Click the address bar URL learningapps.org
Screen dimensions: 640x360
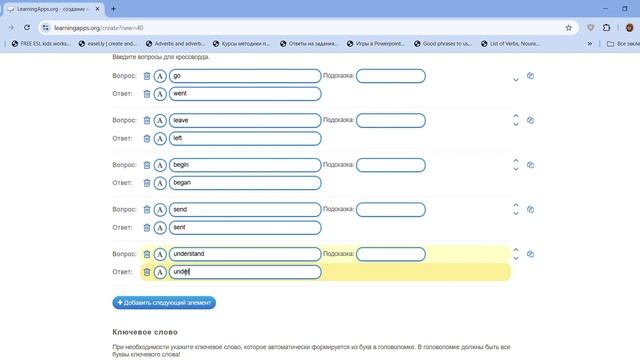(98, 28)
